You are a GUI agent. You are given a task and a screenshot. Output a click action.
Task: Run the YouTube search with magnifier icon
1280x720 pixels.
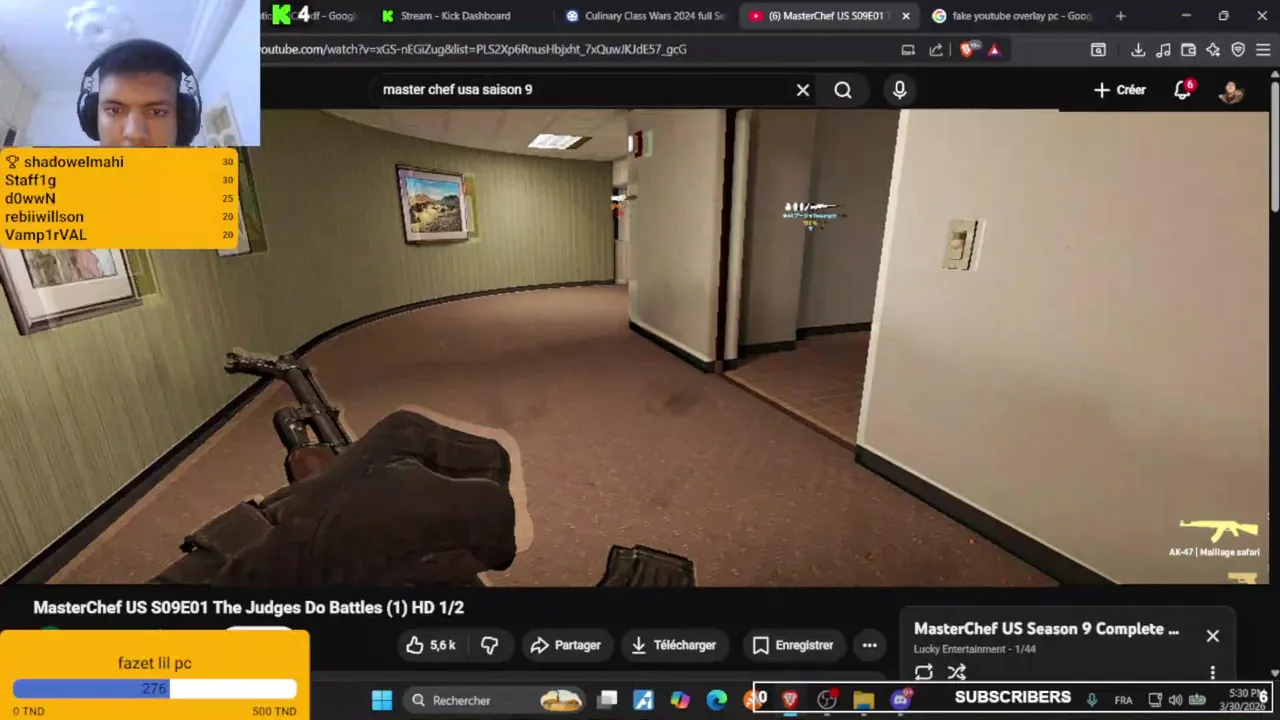(843, 90)
